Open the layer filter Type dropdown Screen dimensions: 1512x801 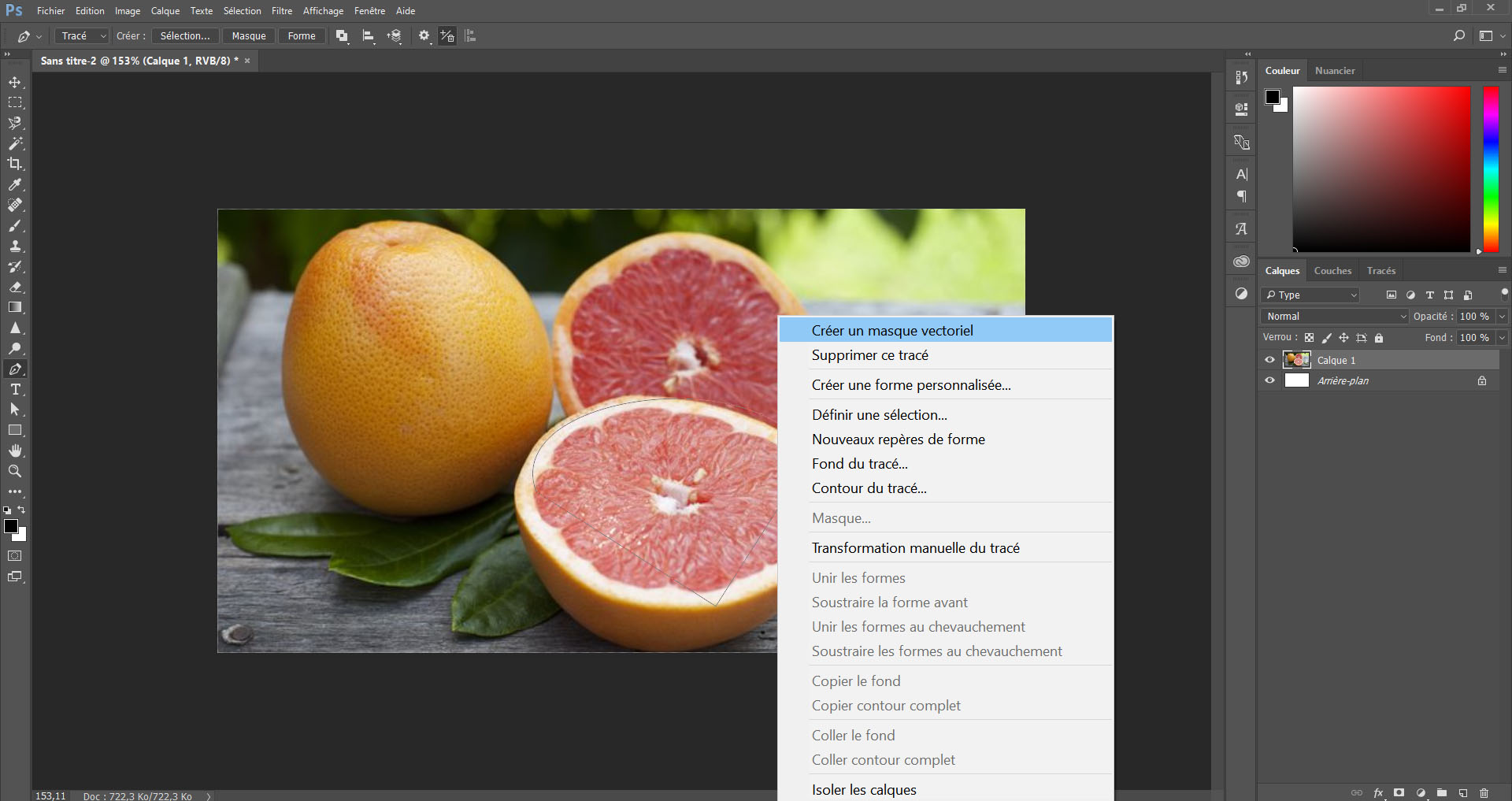pyautogui.click(x=1311, y=295)
